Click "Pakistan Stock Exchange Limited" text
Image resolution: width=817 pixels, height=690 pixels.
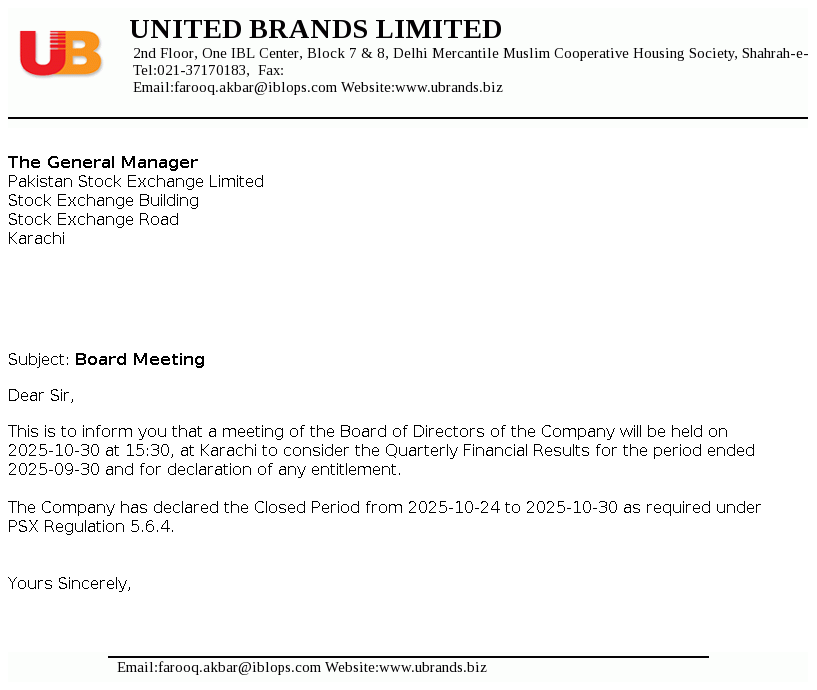point(136,181)
